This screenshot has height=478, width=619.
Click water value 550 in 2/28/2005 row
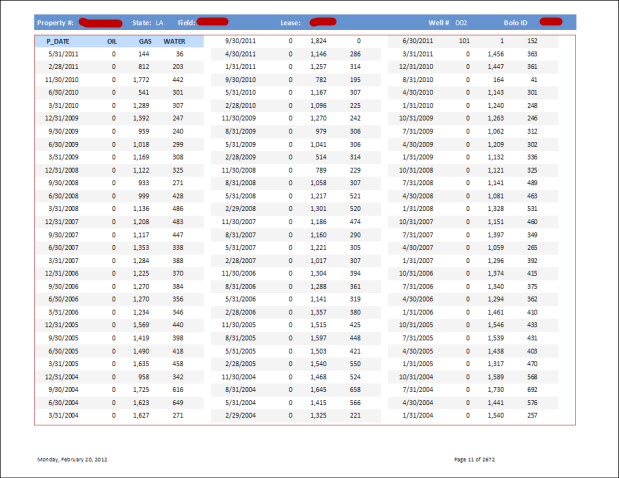(355, 364)
